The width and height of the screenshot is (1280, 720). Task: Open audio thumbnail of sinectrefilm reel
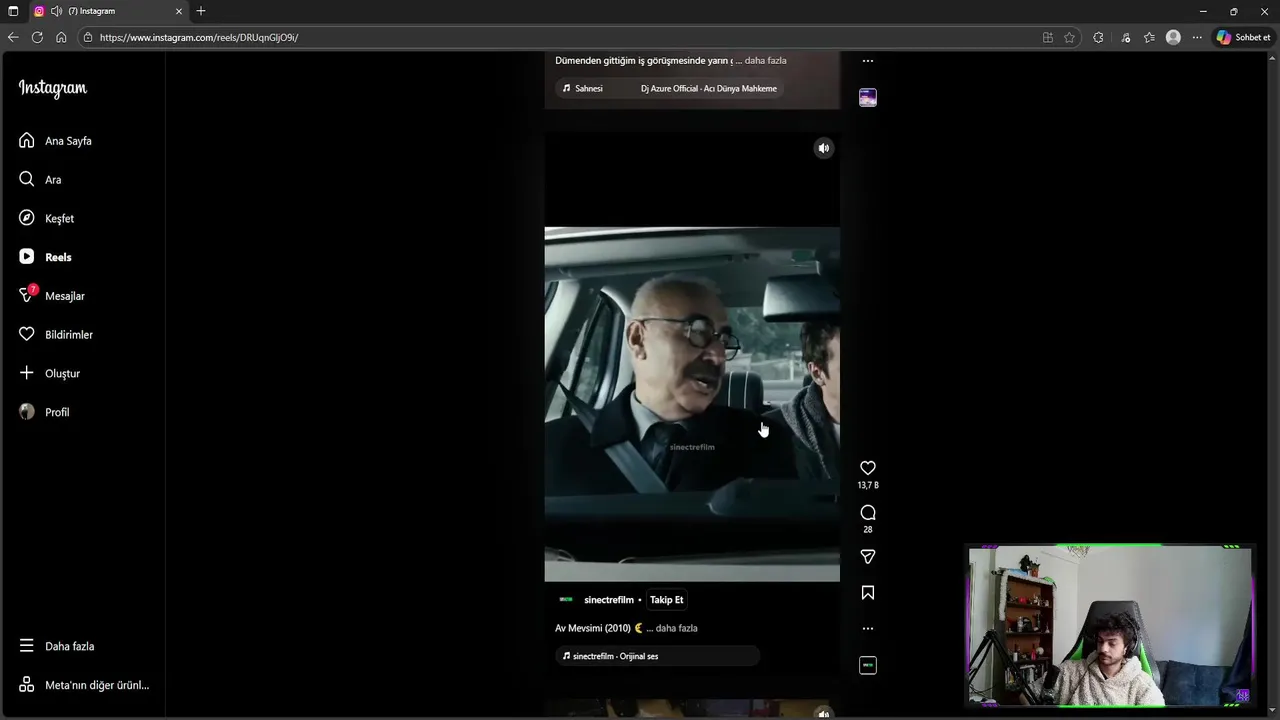pyautogui.click(x=868, y=665)
